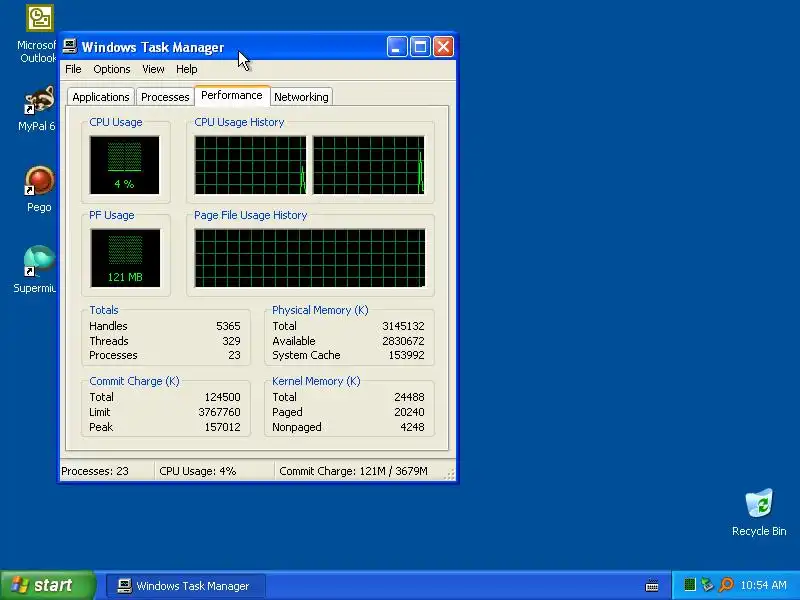This screenshot has height=600, width=800.
Task: Click the Handles value 5365
Action: click(x=228, y=326)
